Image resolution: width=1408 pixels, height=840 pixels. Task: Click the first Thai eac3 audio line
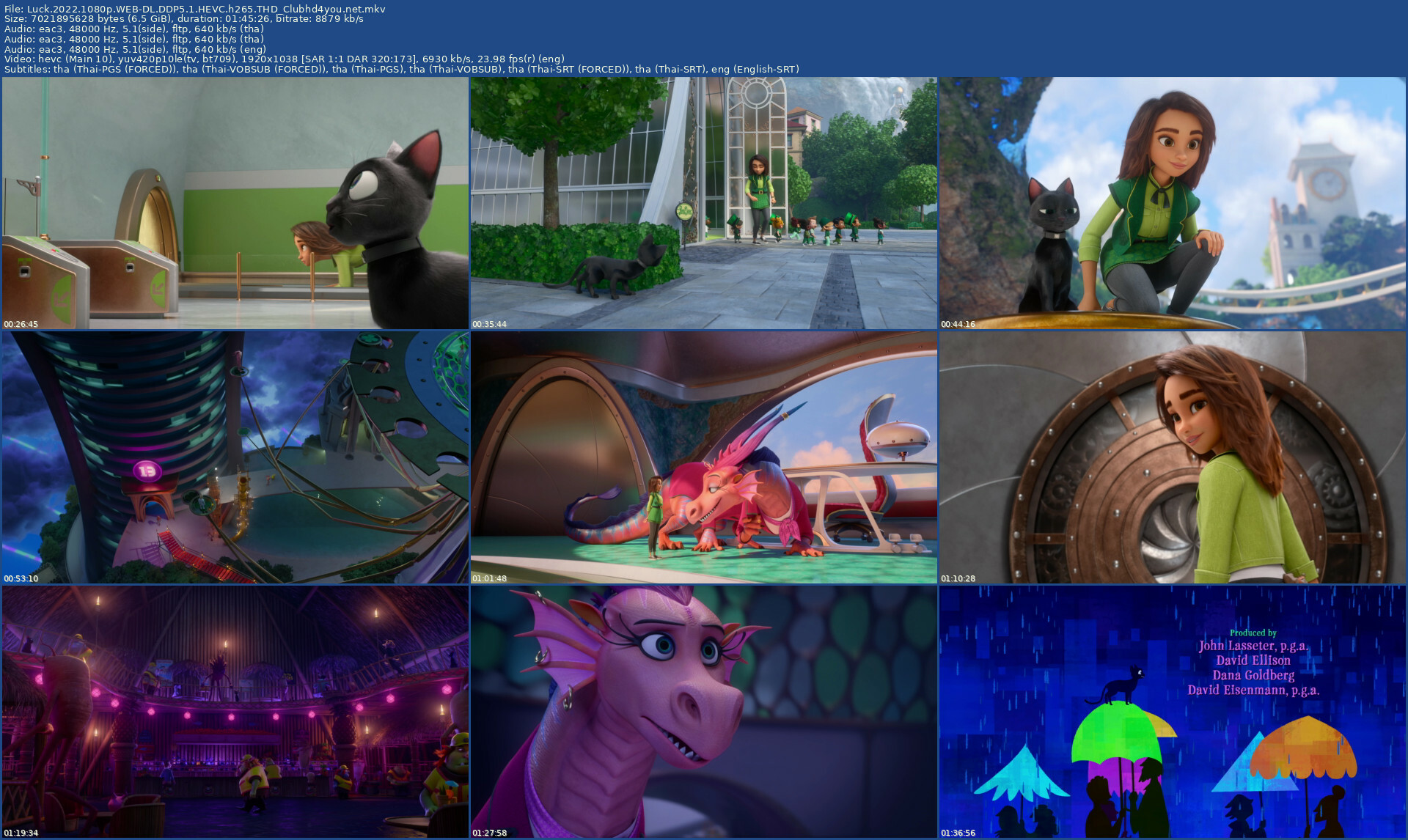[x=134, y=29]
